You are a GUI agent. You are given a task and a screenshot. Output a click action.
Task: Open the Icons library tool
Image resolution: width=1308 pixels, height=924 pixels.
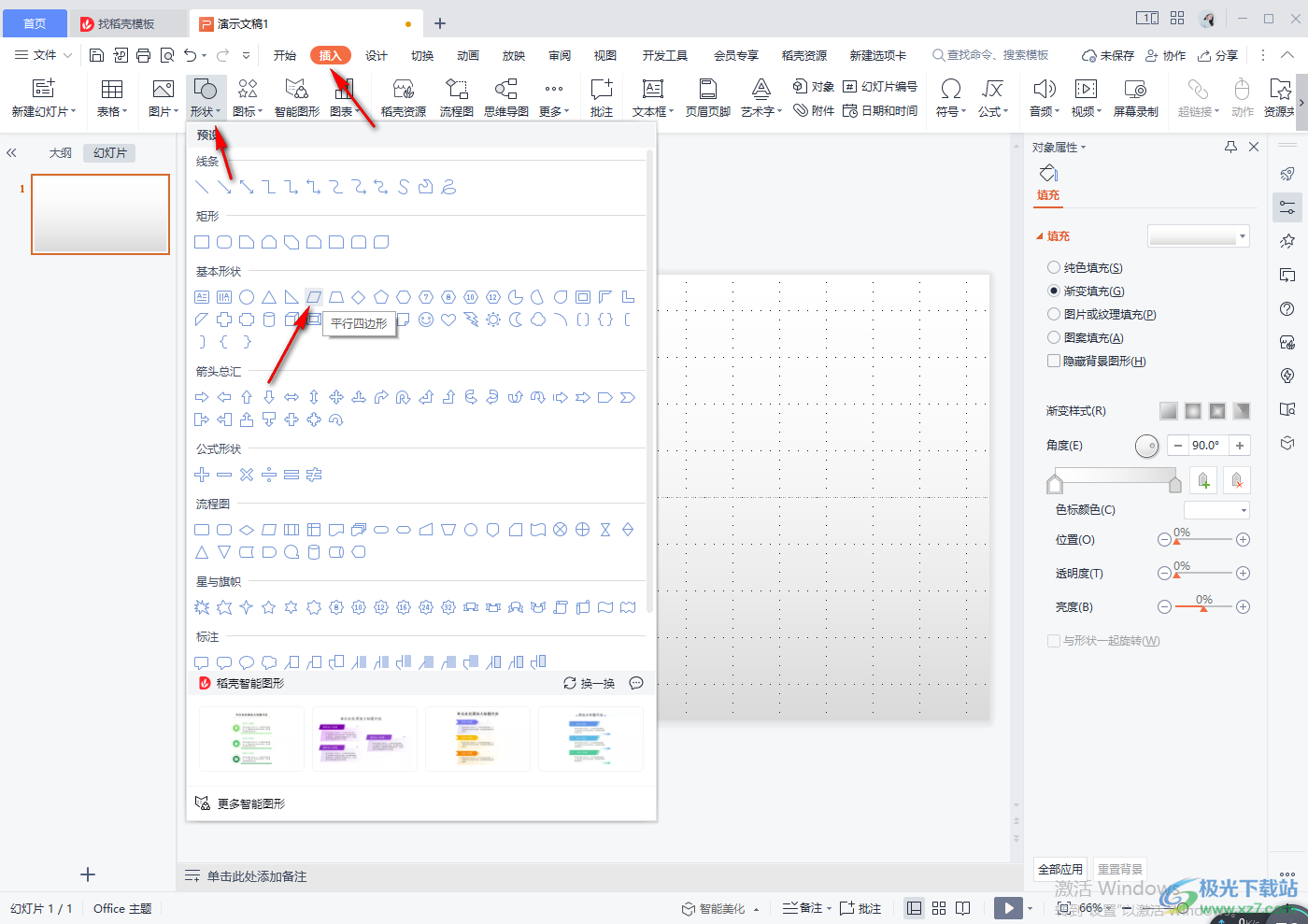[x=247, y=97]
